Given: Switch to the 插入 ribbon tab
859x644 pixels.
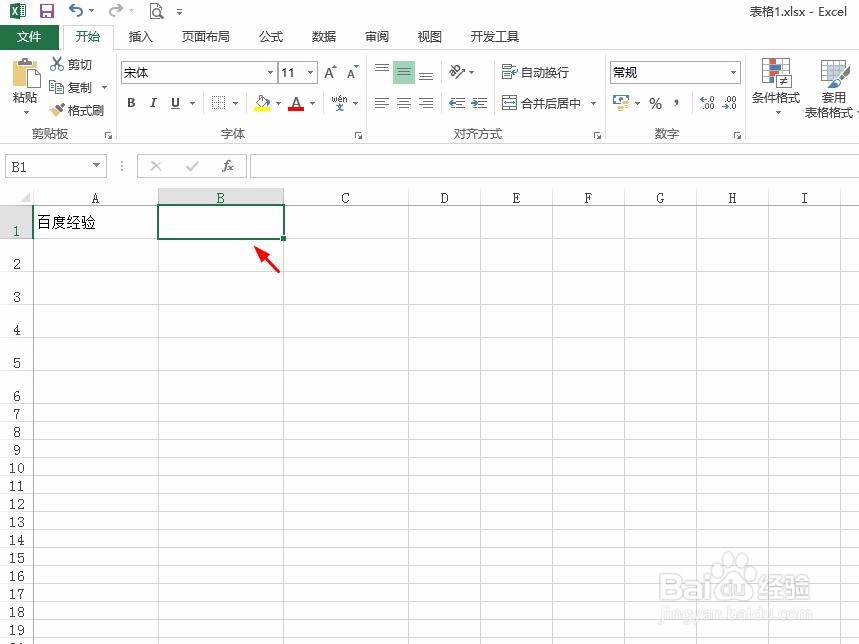Looking at the screenshot, I should (140, 36).
